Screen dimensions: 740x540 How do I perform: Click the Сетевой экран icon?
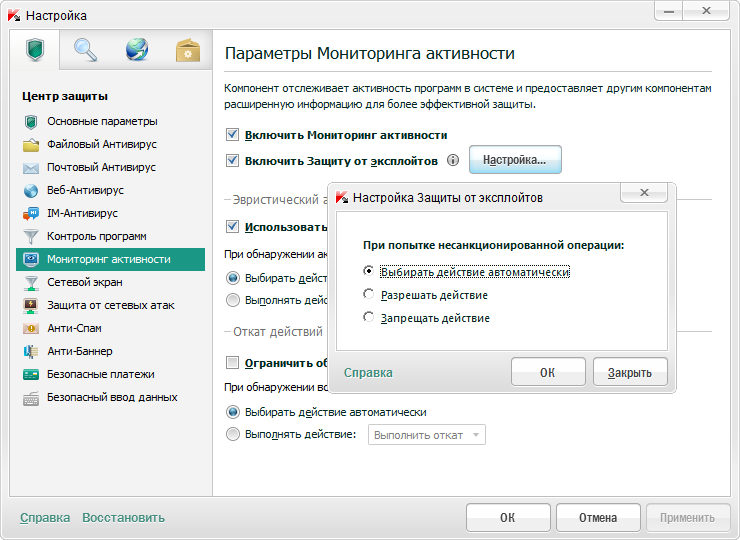click(x=31, y=282)
